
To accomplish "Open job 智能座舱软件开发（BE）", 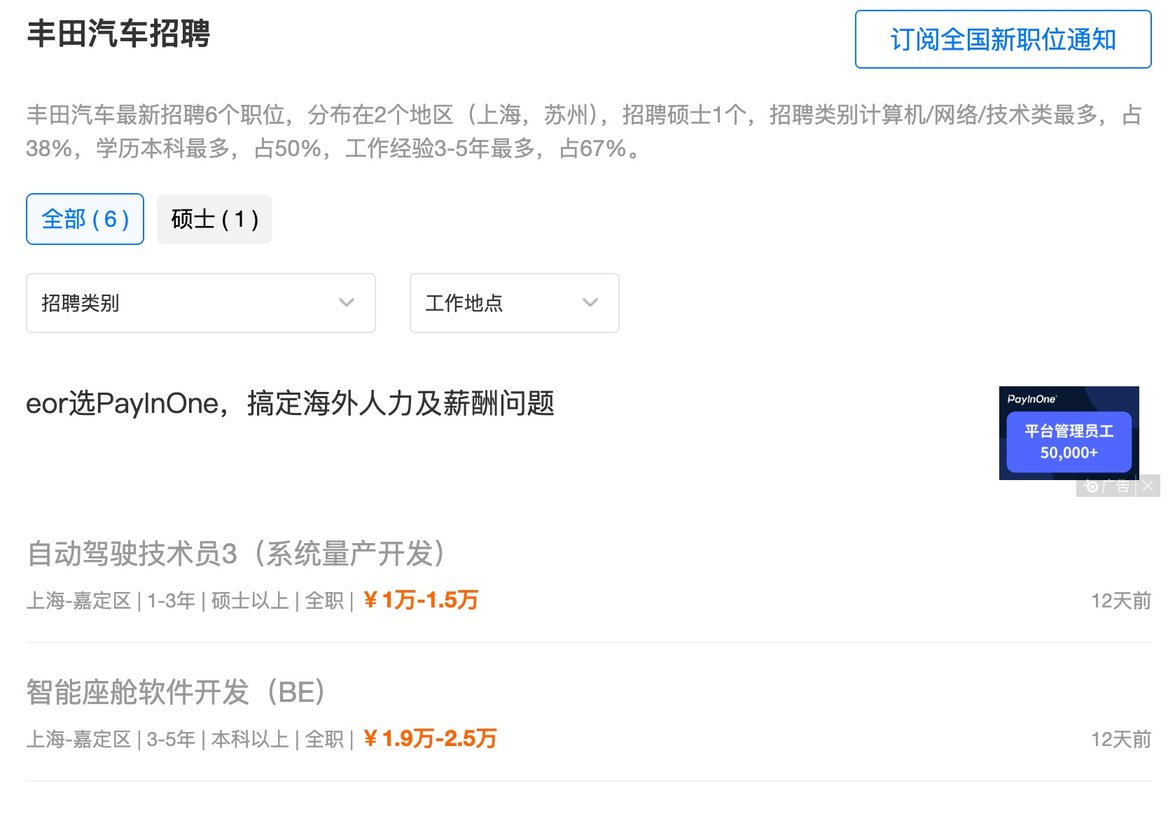I will (x=177, y=692).
